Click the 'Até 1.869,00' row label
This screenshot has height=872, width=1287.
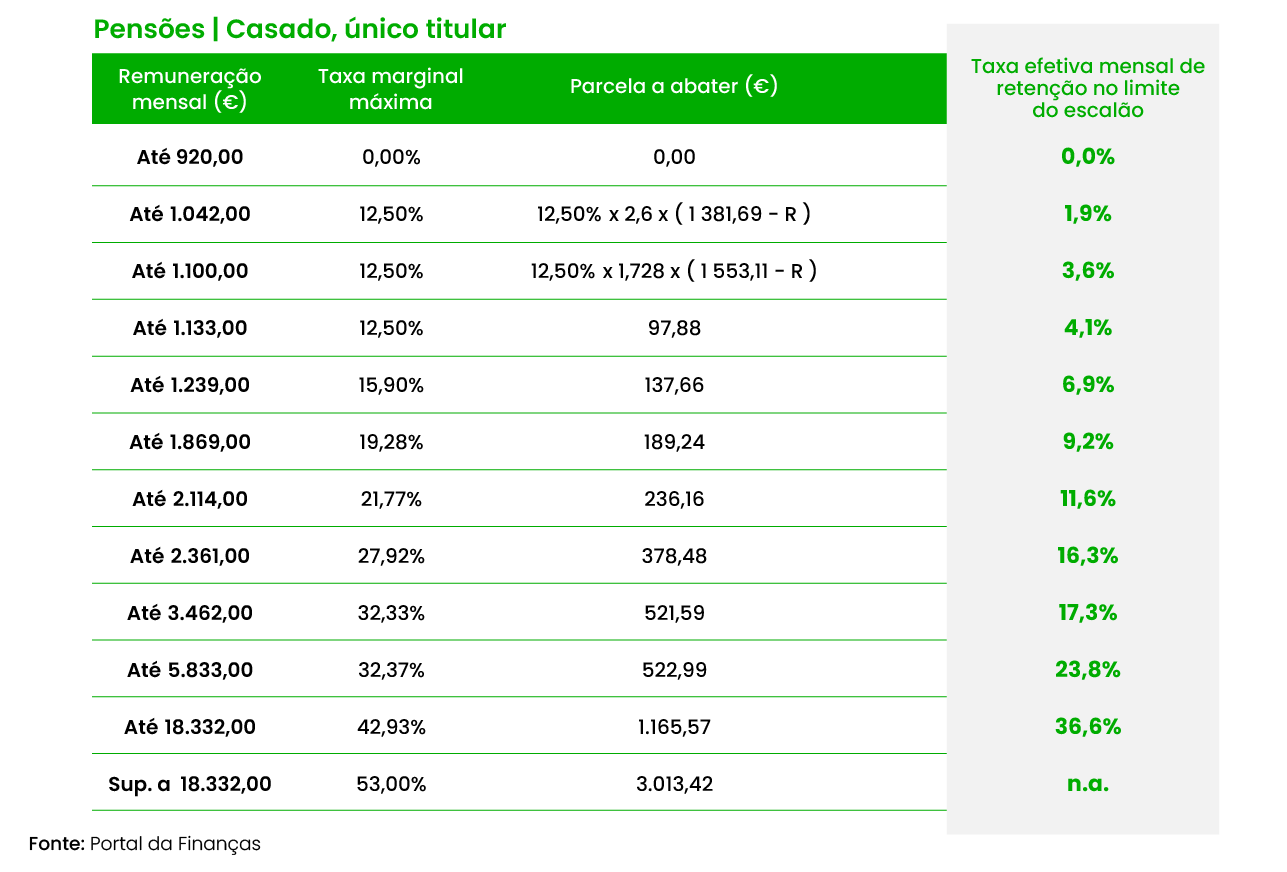tap(190, 442)
